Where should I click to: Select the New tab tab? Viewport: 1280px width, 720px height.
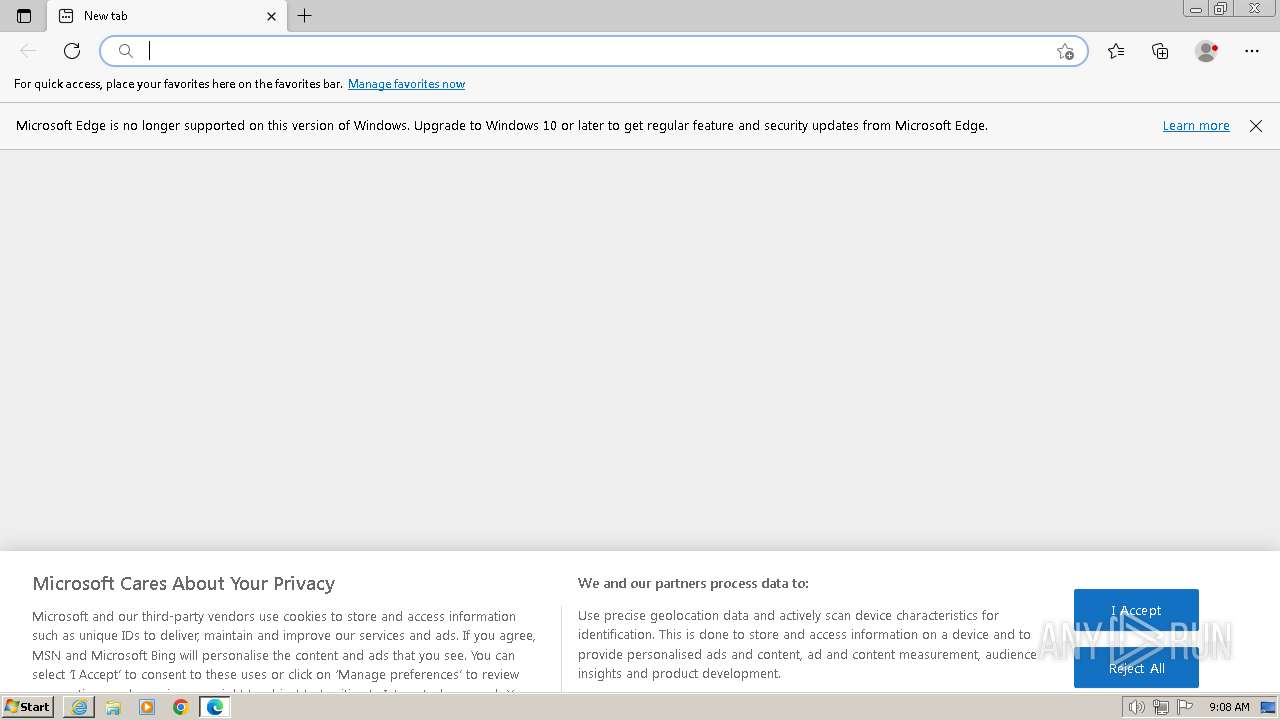[x=167, y=16]
